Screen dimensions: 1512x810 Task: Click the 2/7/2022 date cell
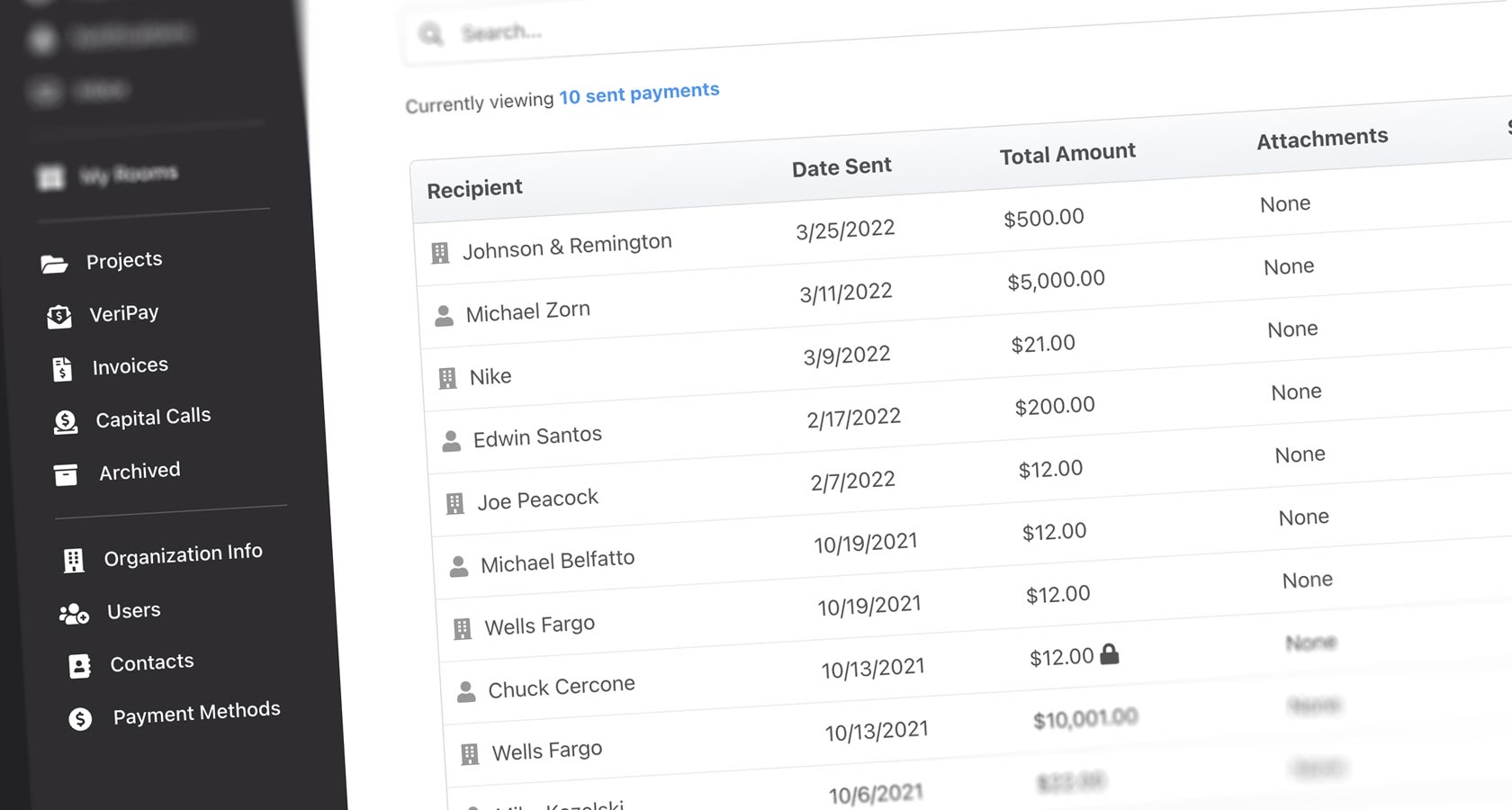[x=853, y=481]
